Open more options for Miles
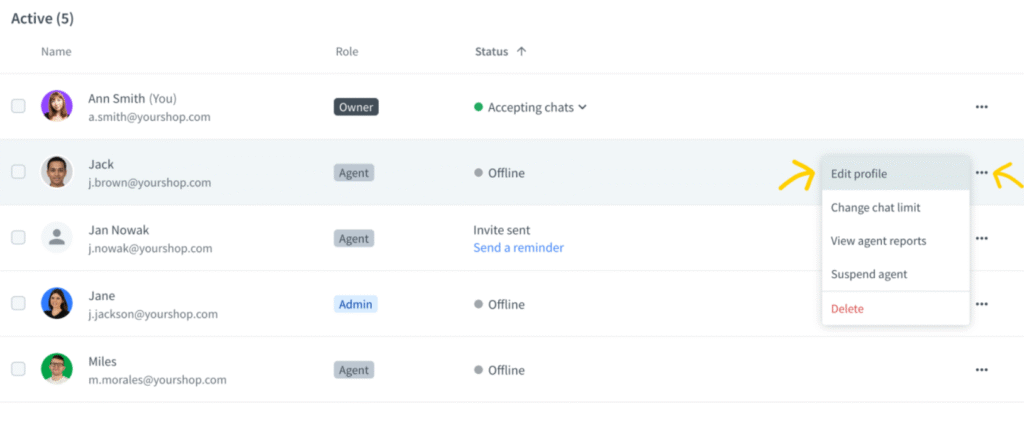Viewport: 1024px width, 448px height. [x=981, y=369]
